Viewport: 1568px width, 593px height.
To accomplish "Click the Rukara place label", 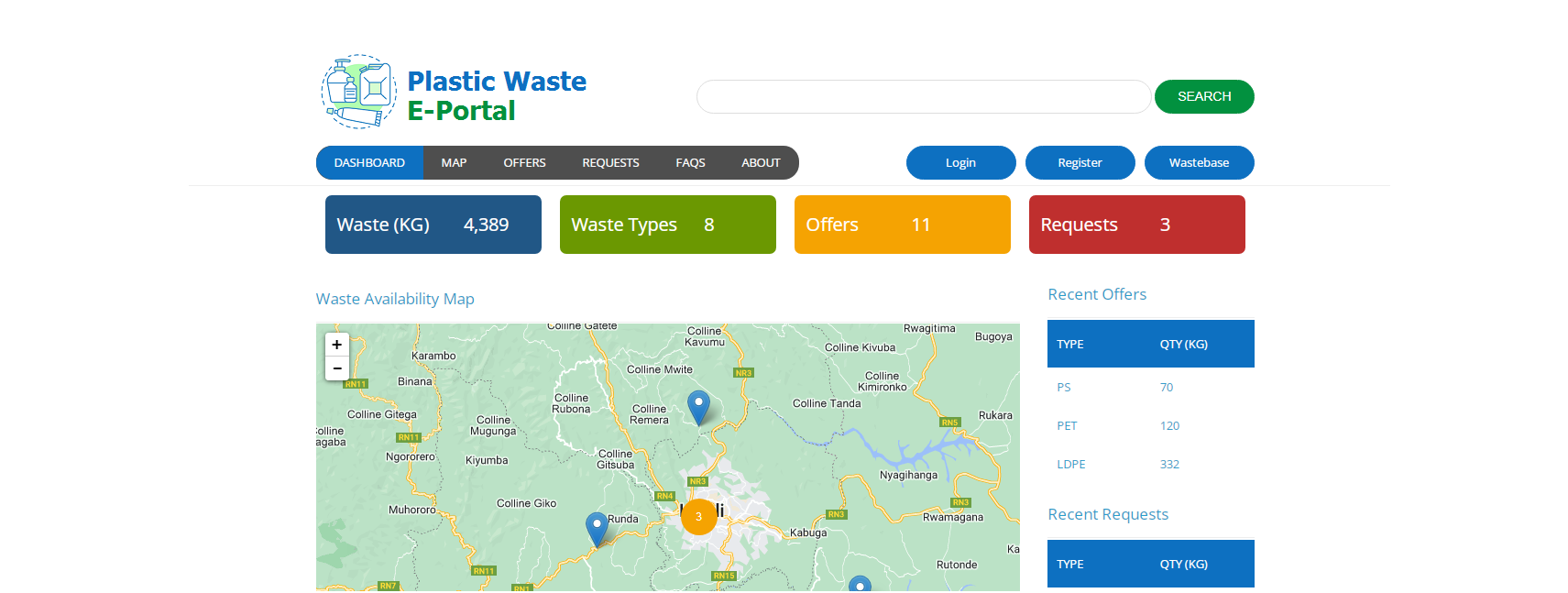I will click(995, 415).
